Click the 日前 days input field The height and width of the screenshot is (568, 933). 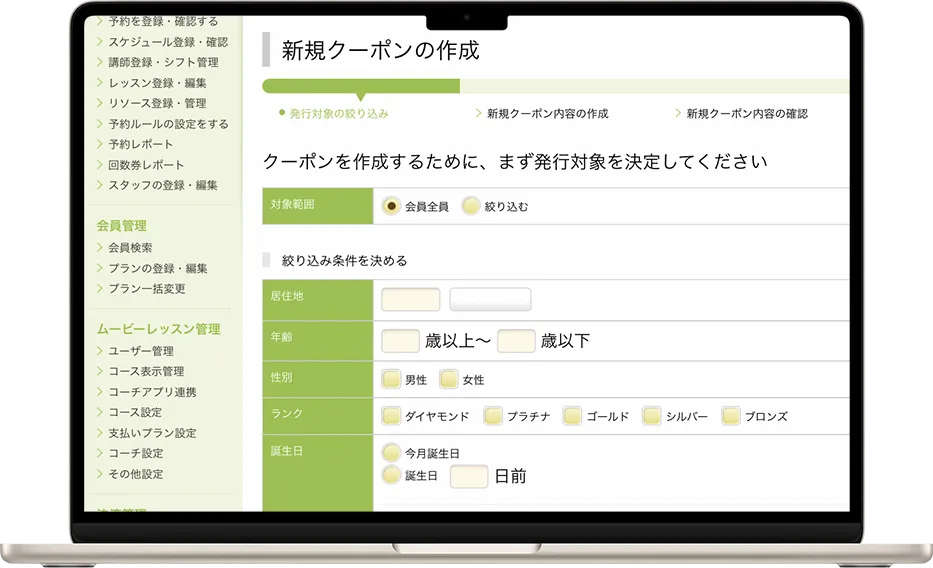tap(469, 476)
